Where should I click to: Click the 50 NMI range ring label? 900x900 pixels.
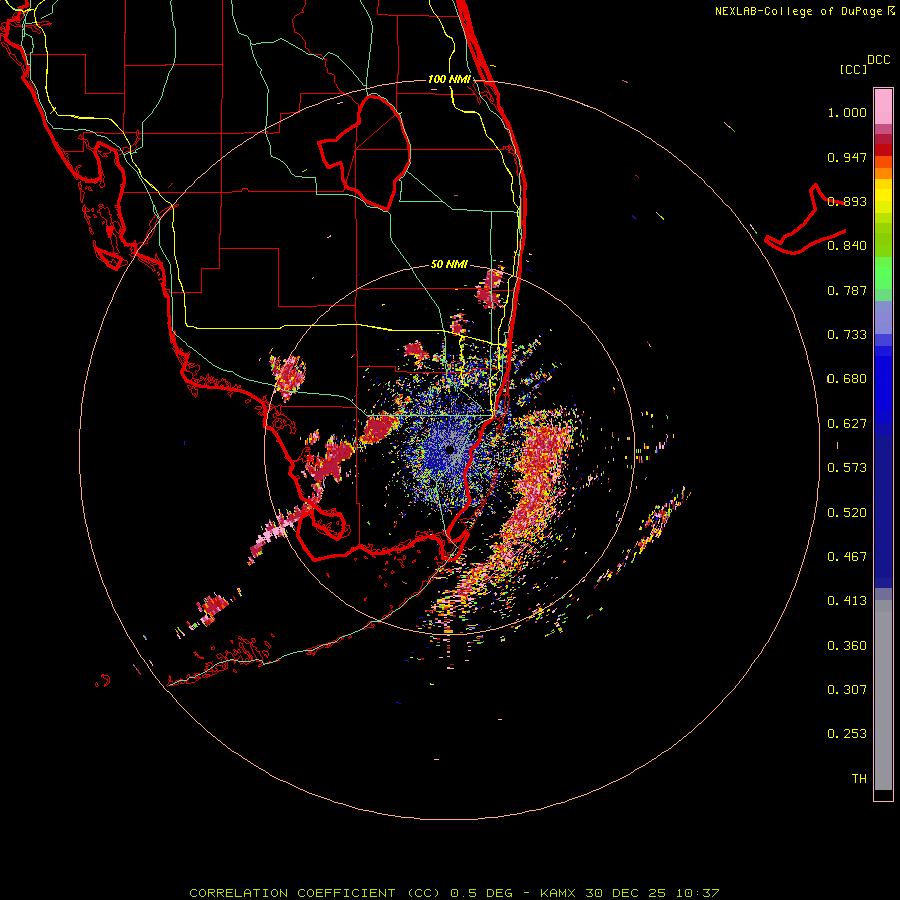[449, 264]
